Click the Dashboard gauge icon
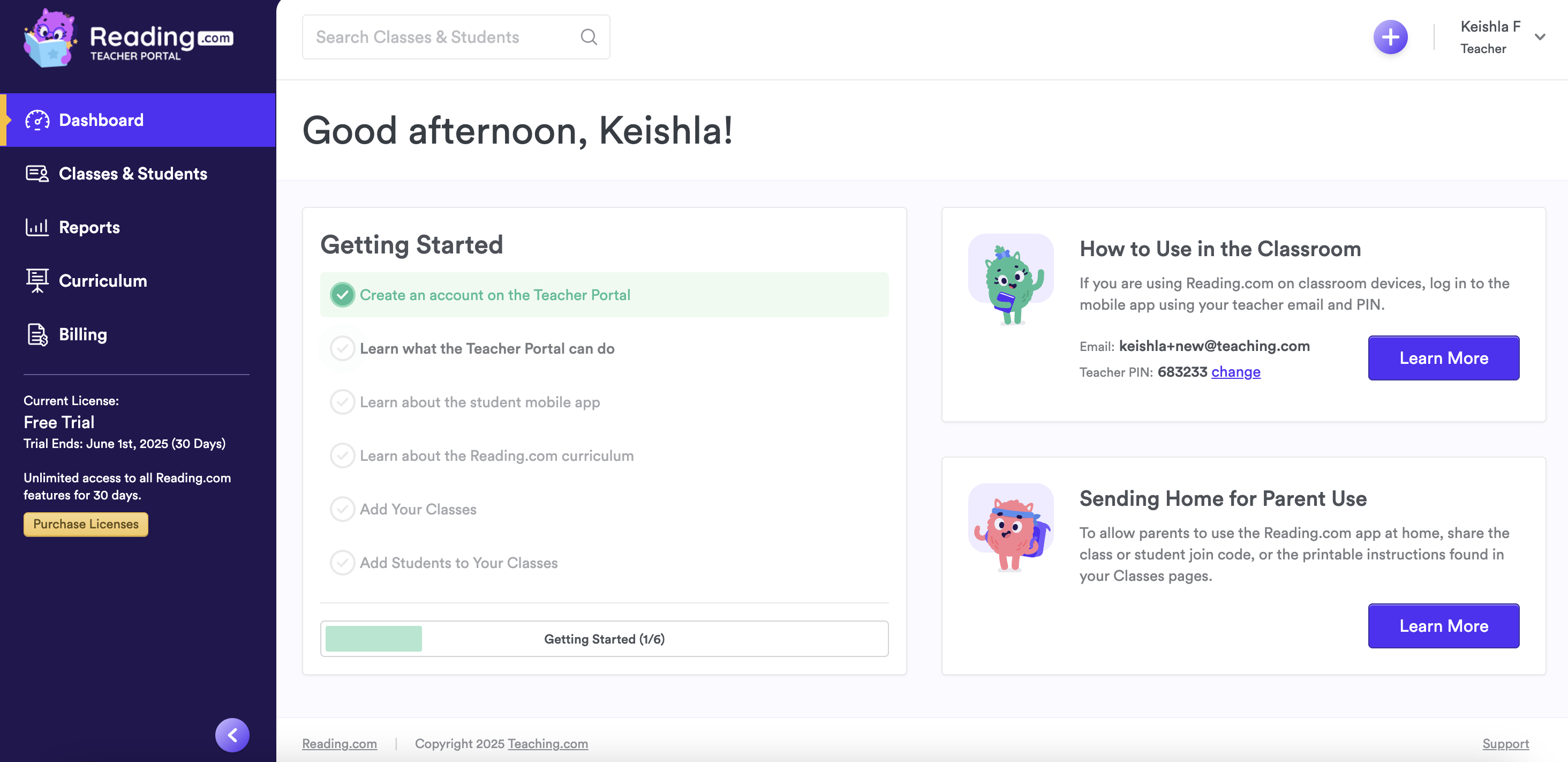 [x=37, y=120]
